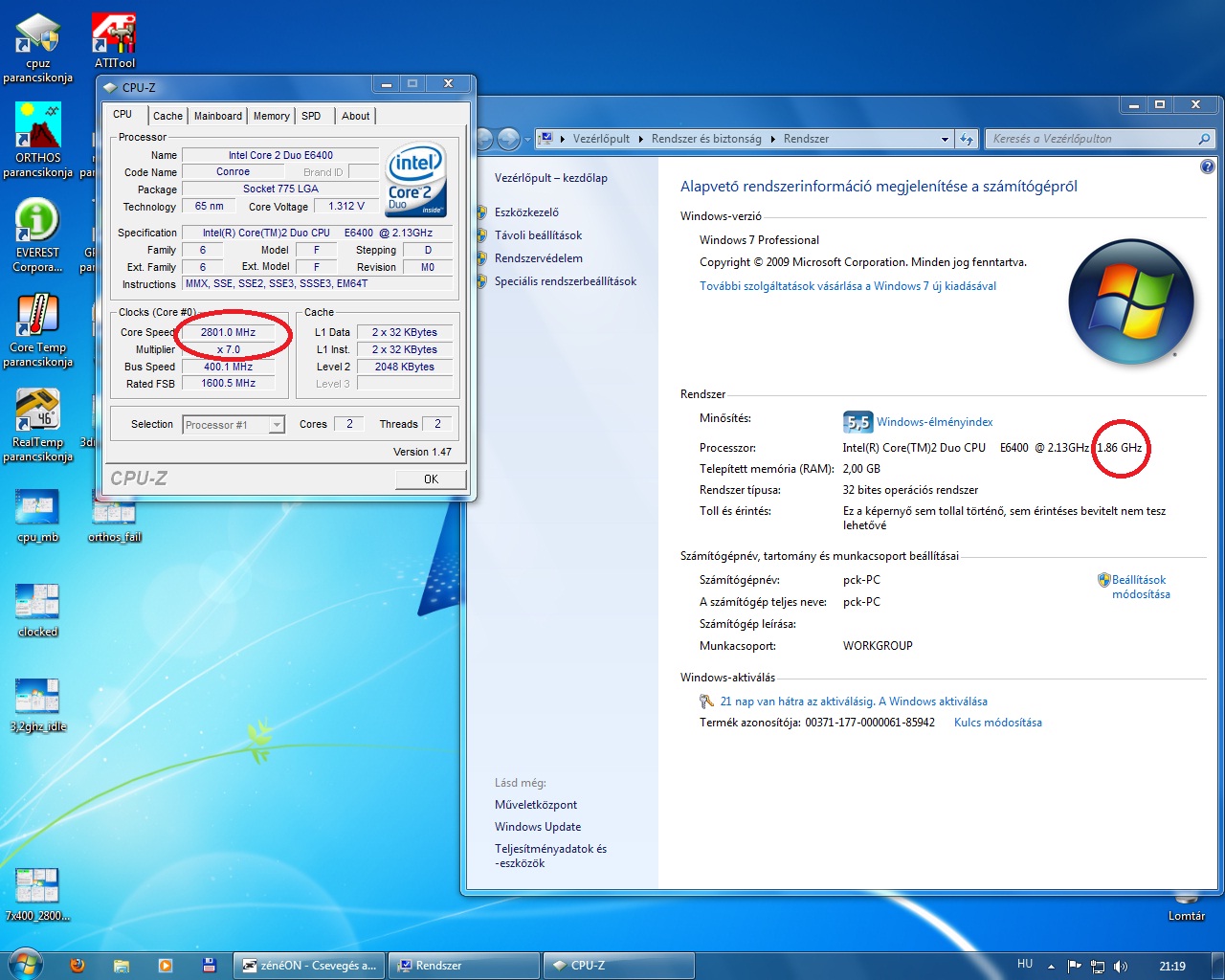Click the Beállítások módosítása link
Screen dimensions: 1225x980
(1141, 587)
